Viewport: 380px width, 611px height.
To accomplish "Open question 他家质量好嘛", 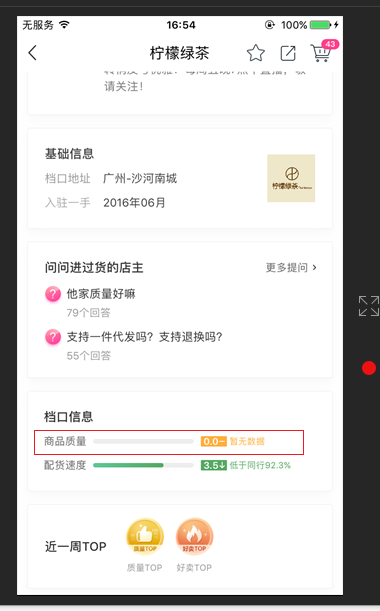I will (x=101, y=294).
